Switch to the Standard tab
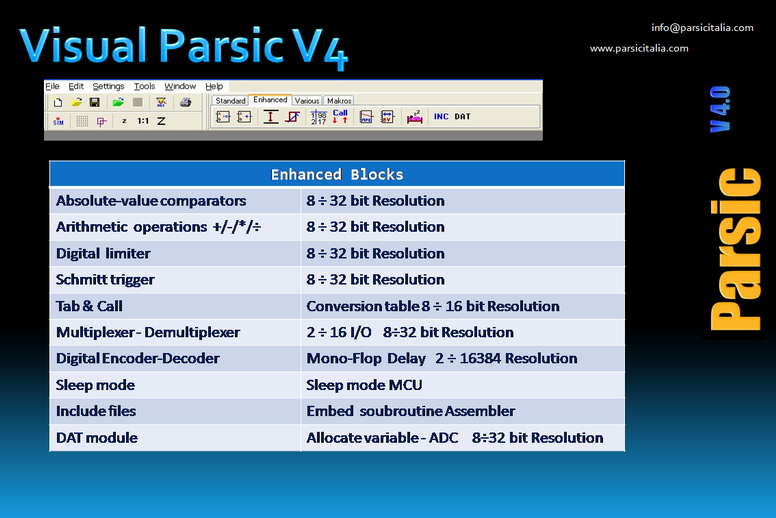This screenshot has width=776, height=518. coord(230,100)
